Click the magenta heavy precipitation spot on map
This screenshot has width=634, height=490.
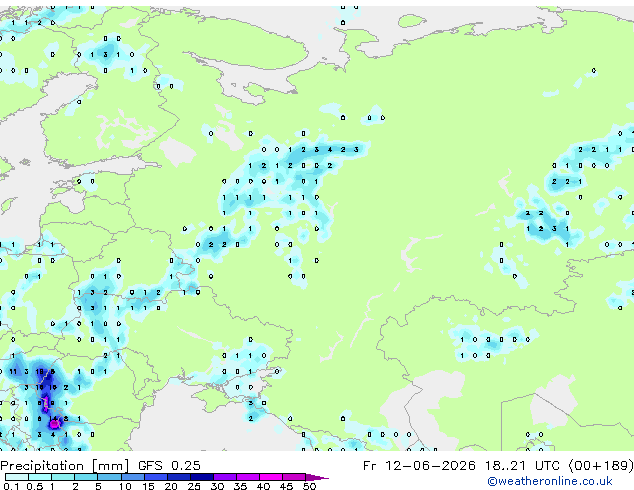pyautogui.click(x=54, y=424)
